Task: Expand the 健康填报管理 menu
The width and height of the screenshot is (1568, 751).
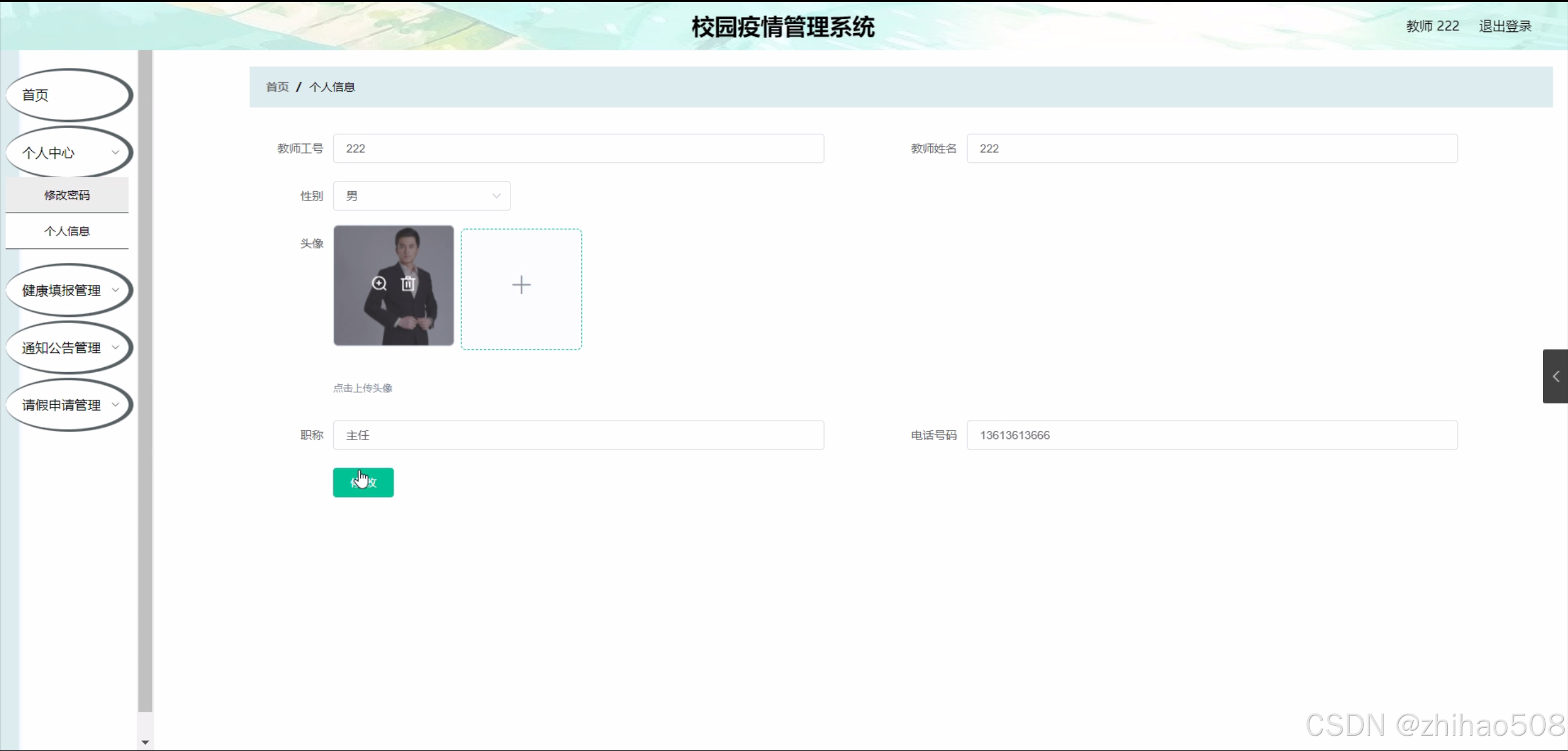Action: [69, 290]
